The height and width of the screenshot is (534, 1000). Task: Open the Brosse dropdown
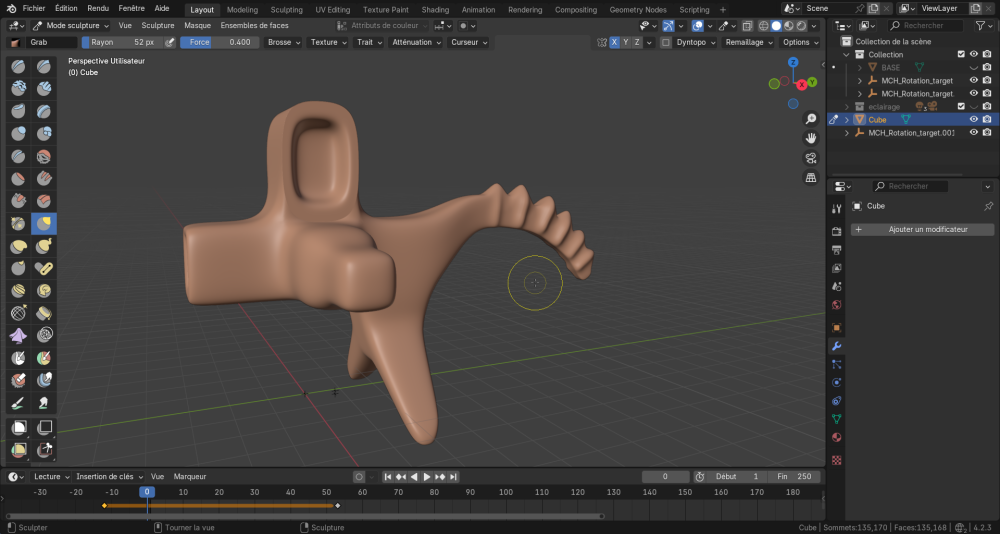[283, 43]
